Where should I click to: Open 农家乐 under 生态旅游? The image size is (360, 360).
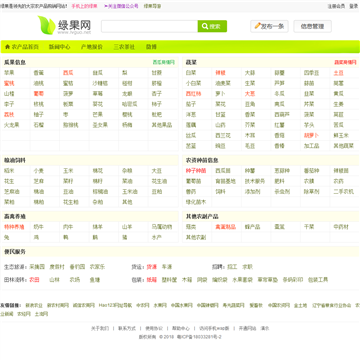pos(97,267)
